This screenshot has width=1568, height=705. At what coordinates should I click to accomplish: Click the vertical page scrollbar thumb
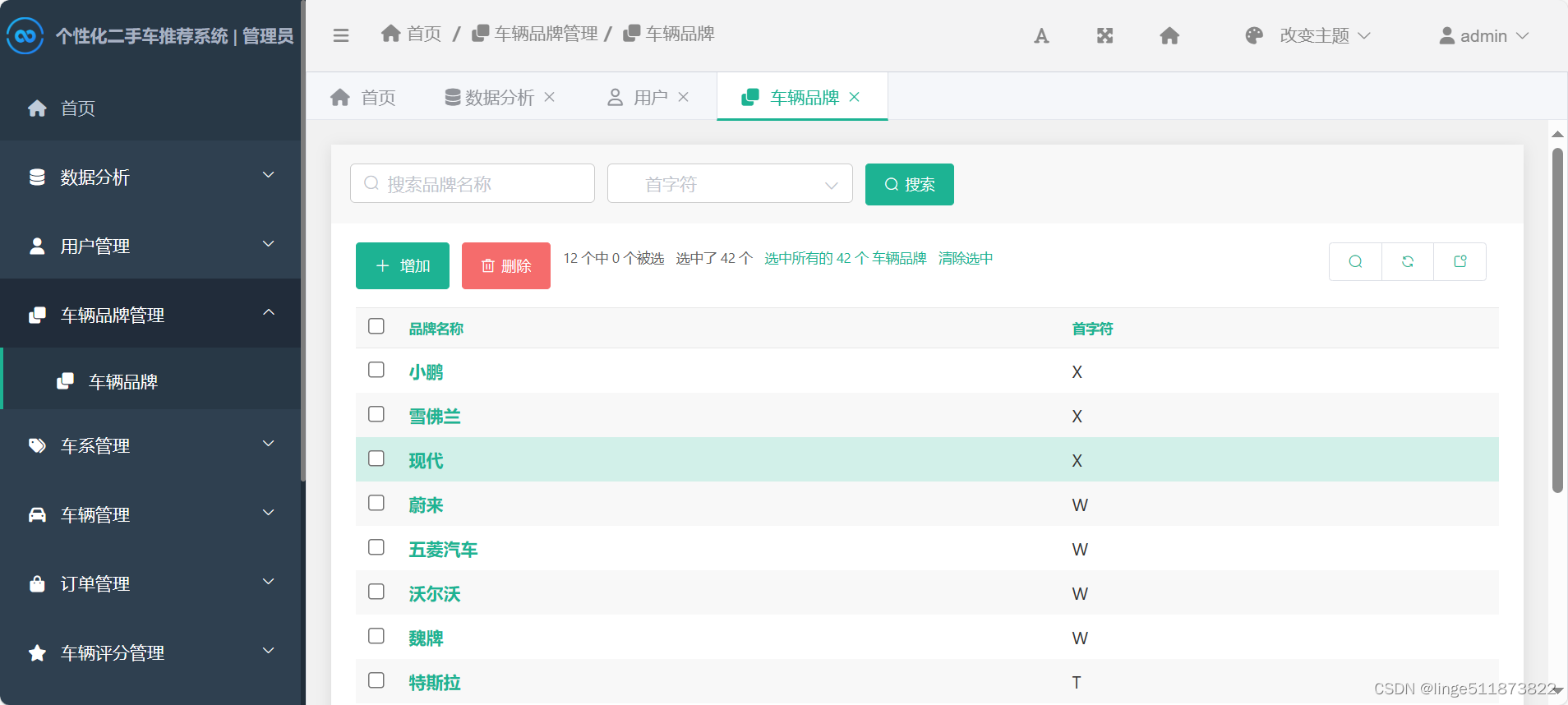1557,320
